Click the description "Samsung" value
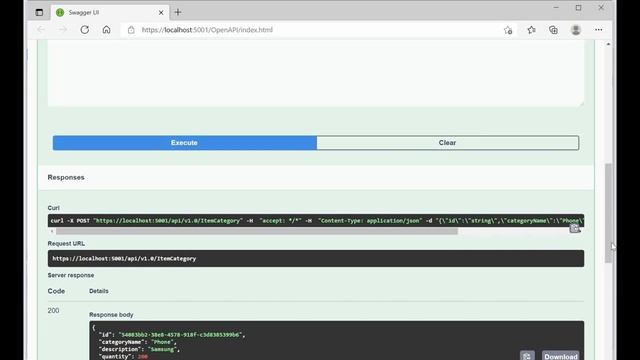This screenshot has height=360, width=640. 162,349
